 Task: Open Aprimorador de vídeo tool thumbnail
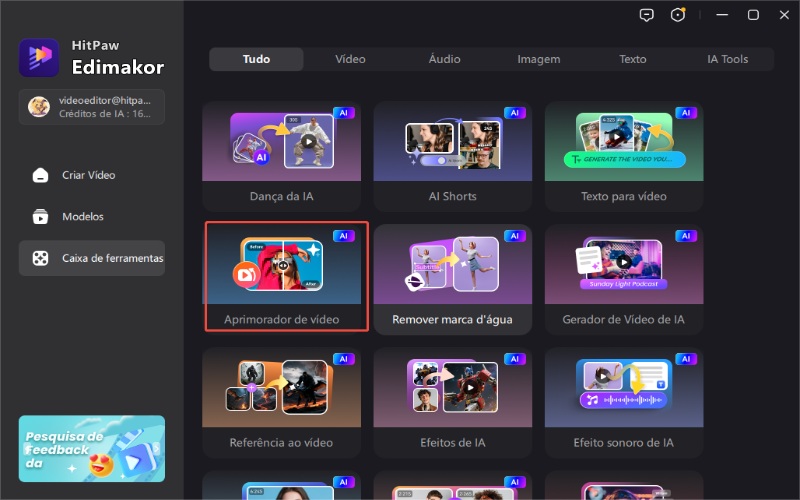(282, 265)
